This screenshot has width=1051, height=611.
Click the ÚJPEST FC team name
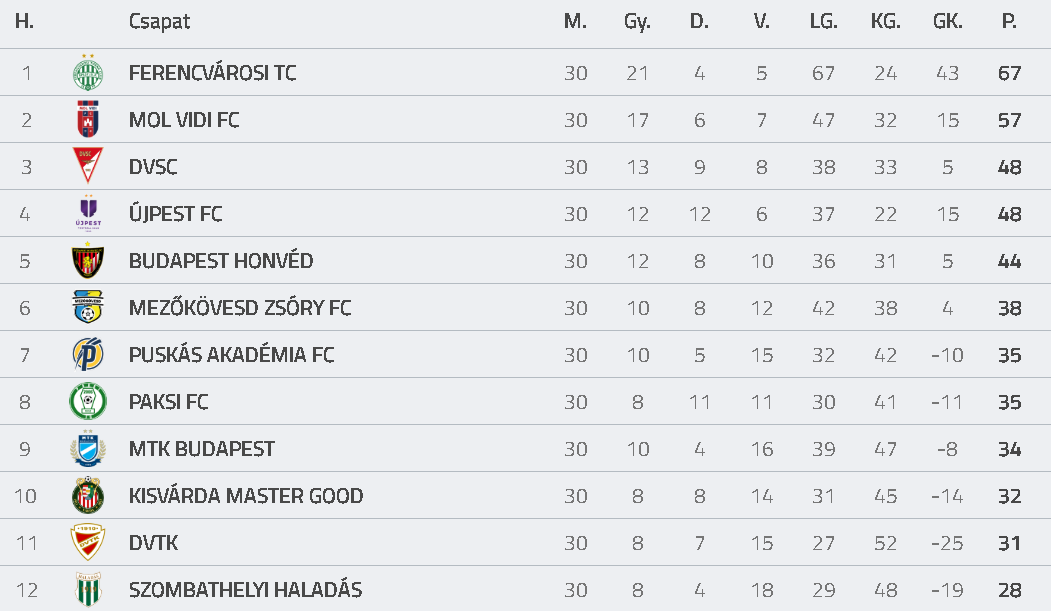pyautogui.click(x=175, y=214)
